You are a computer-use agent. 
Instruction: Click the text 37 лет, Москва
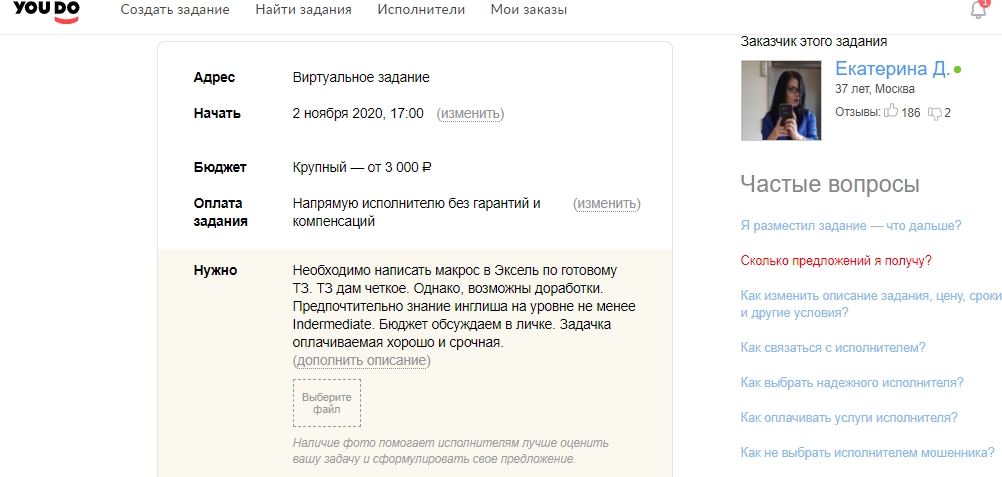875,89
